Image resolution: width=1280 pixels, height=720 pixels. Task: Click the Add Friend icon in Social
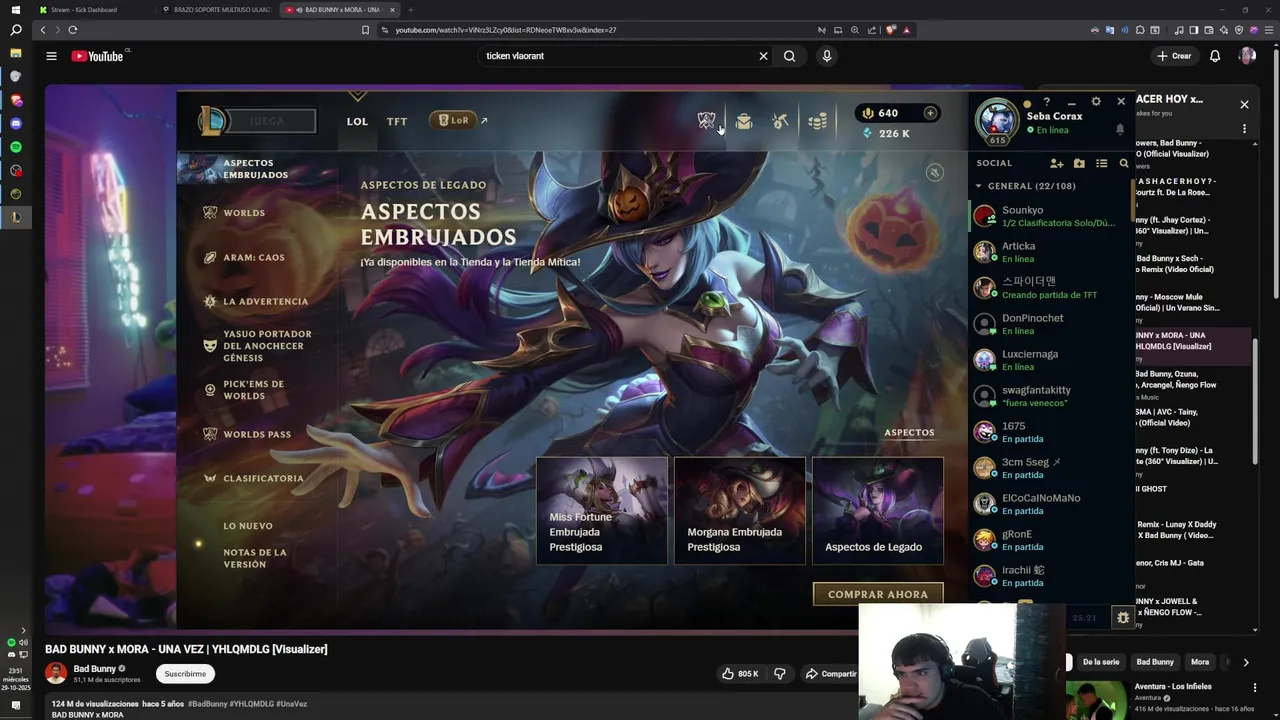point(1056,163)
